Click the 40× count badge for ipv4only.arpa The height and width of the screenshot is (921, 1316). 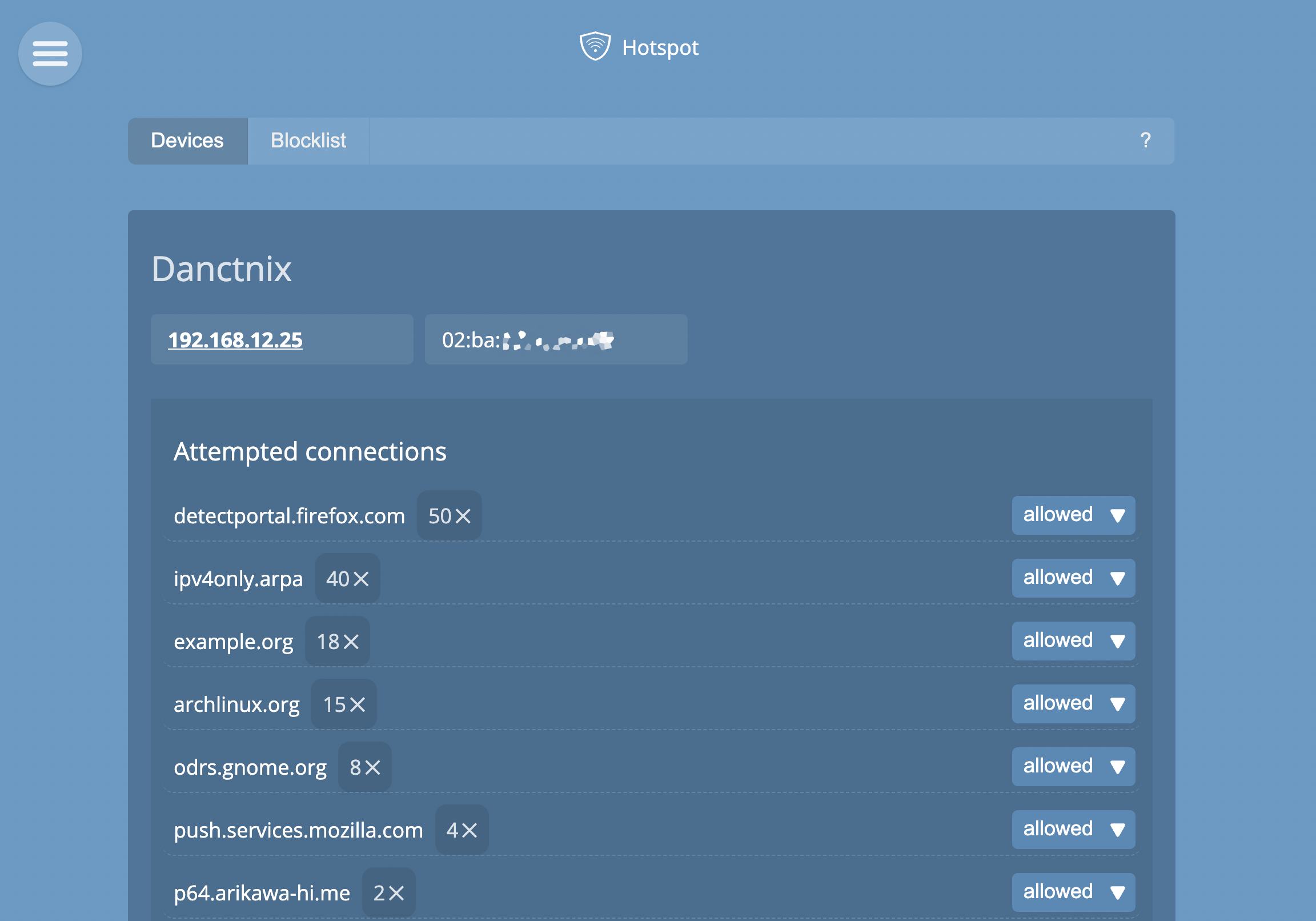(347, 579)
